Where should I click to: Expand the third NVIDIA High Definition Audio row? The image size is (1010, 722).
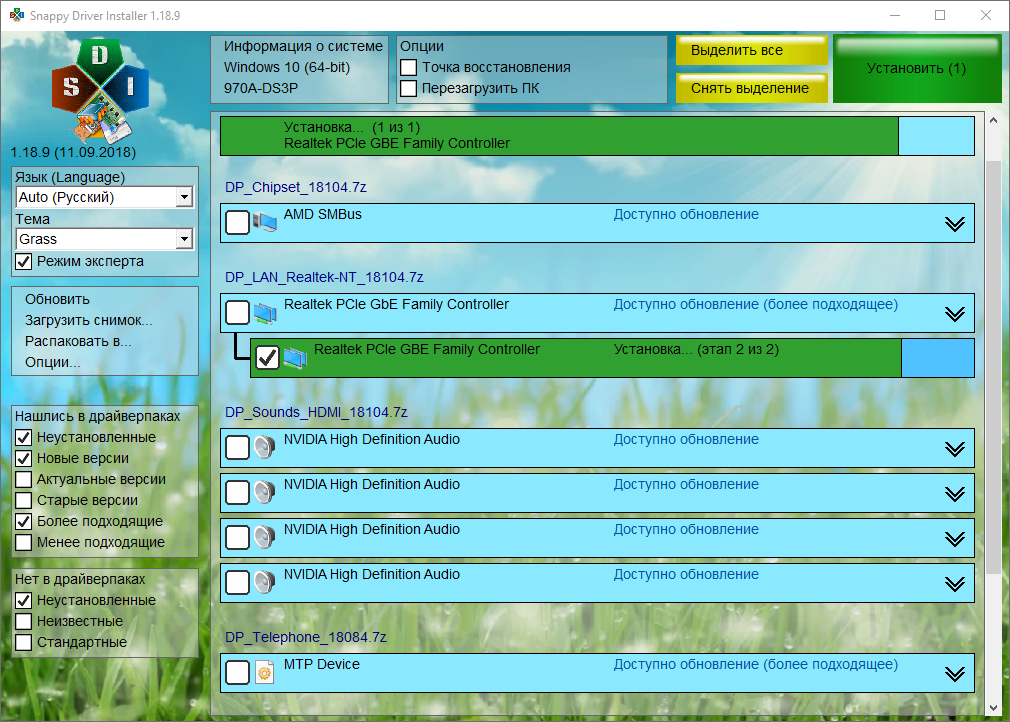[x=955, y=538]
